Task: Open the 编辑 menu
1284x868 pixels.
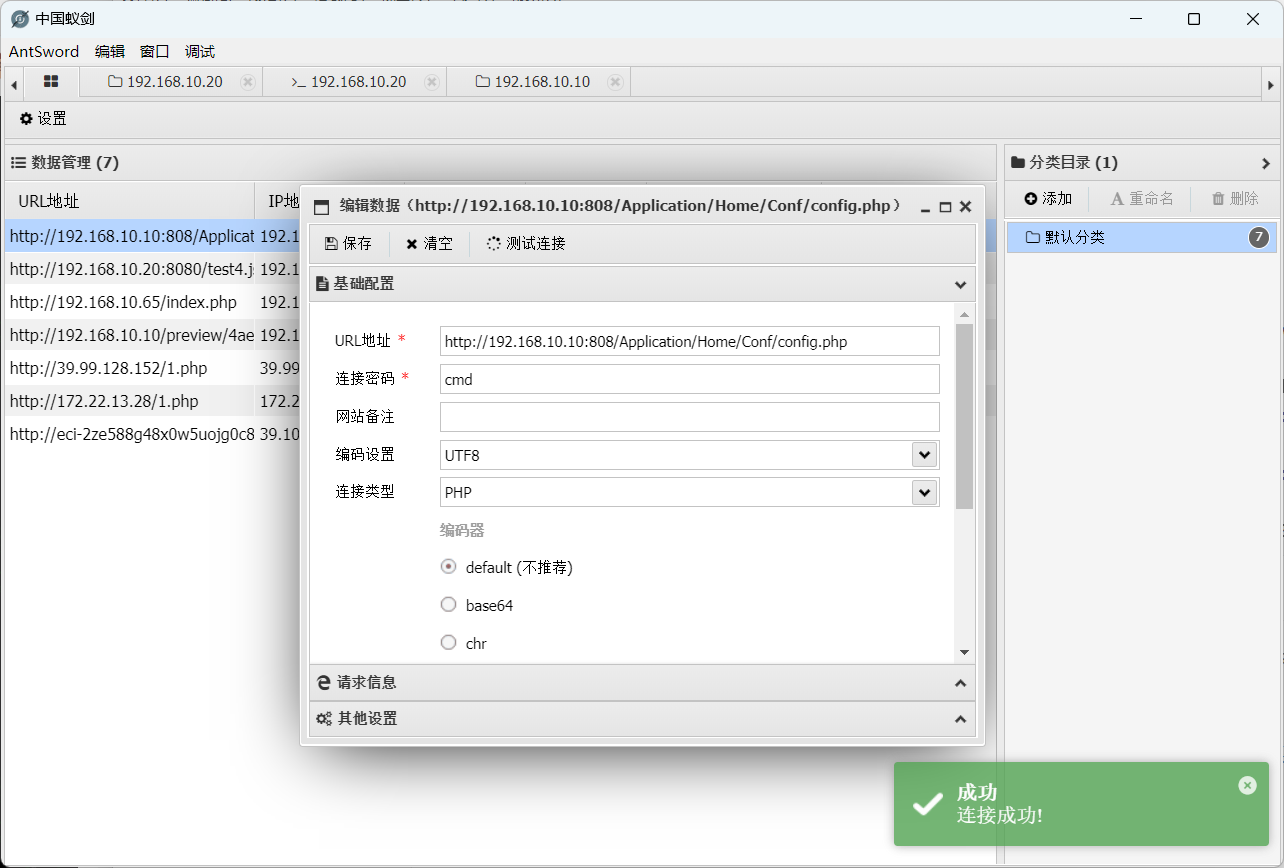Action: point(110,52)
